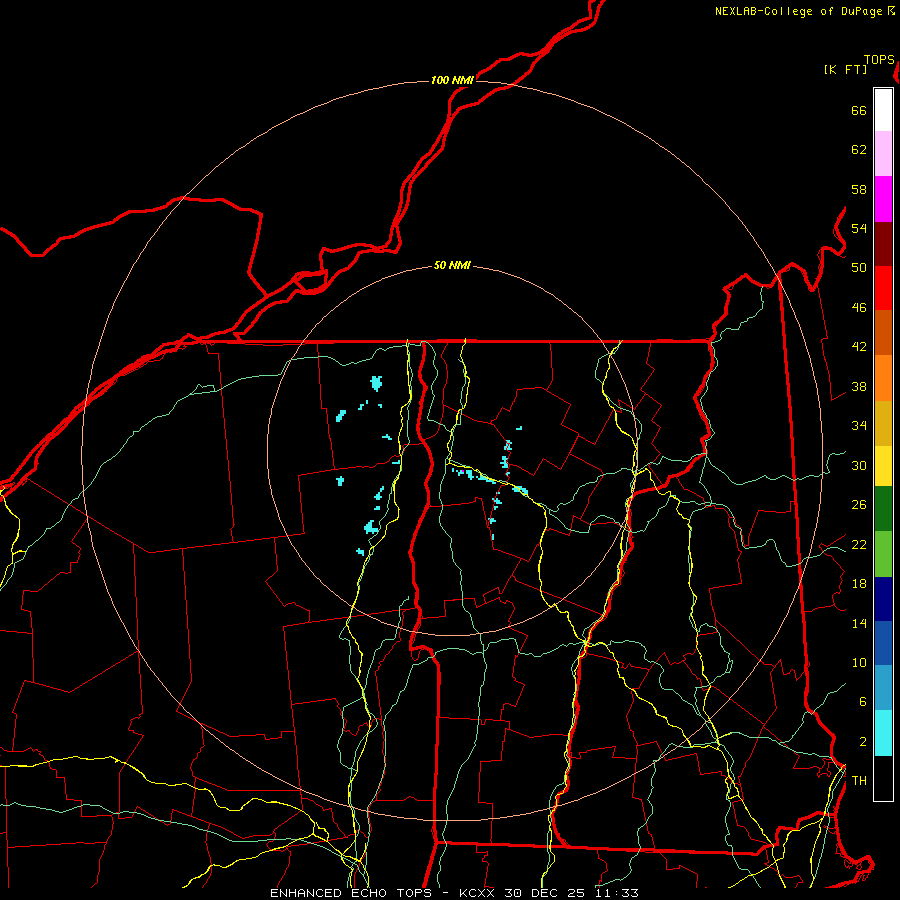Screen dimensions: 900x900
Task: Select the gold legend swatch
Action: [x=883, y=423]
